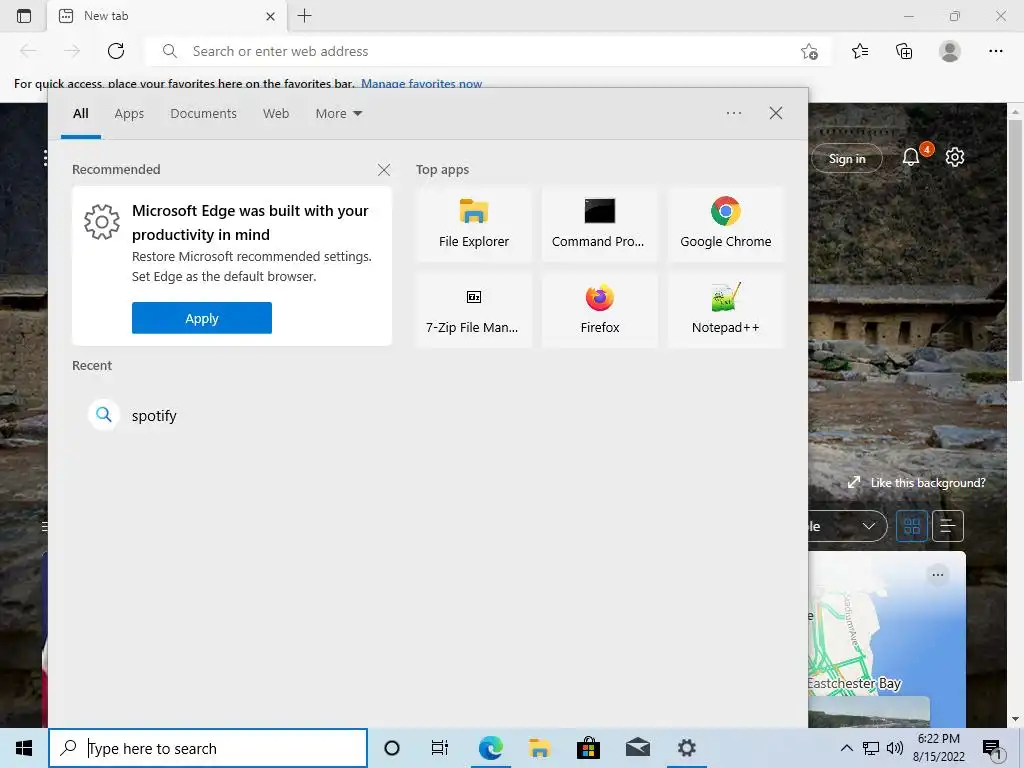Open the Eastchester Bay traffic map

(x=886, y=640)
